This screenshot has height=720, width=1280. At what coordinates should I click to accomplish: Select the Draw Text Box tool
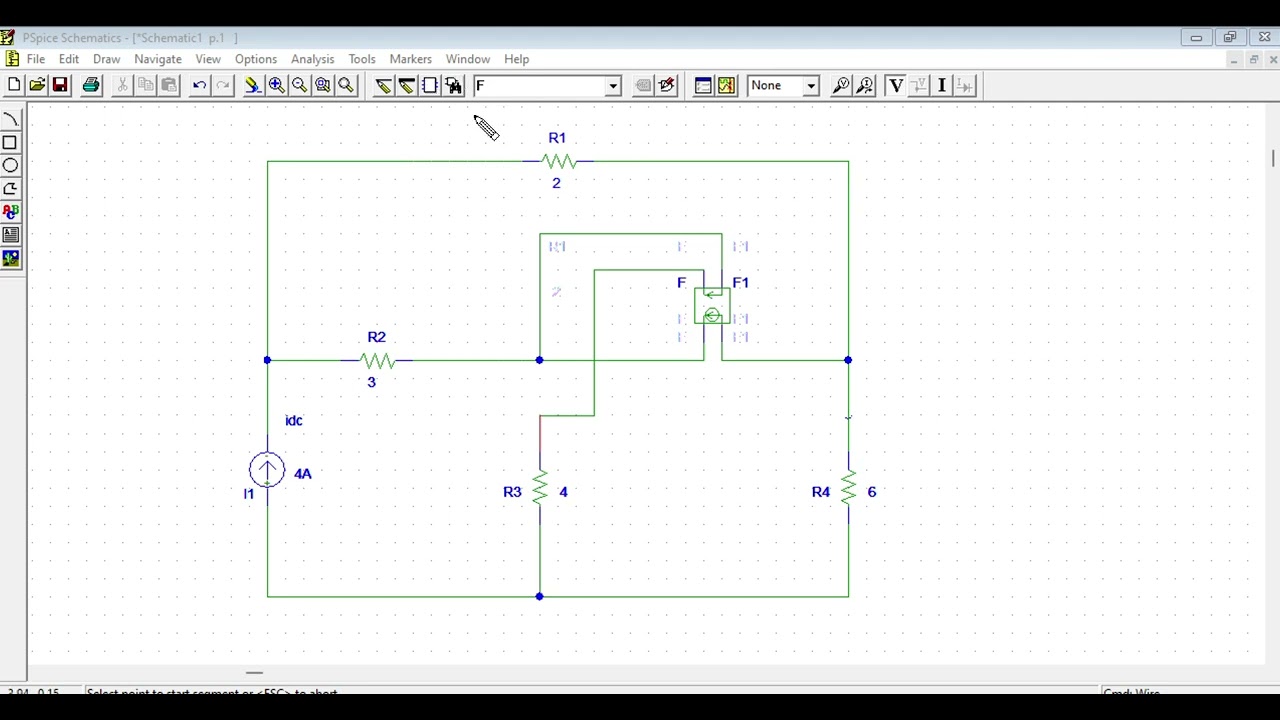11,235
